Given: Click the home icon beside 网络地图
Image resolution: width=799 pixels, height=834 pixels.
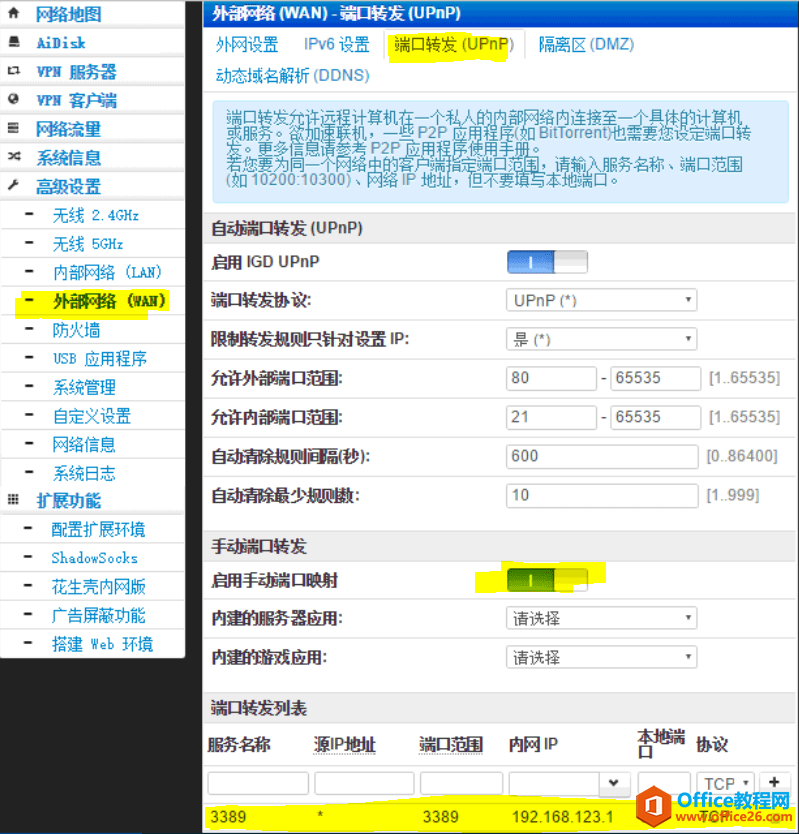Looking at the screenshot, I should tap(14, 13).
